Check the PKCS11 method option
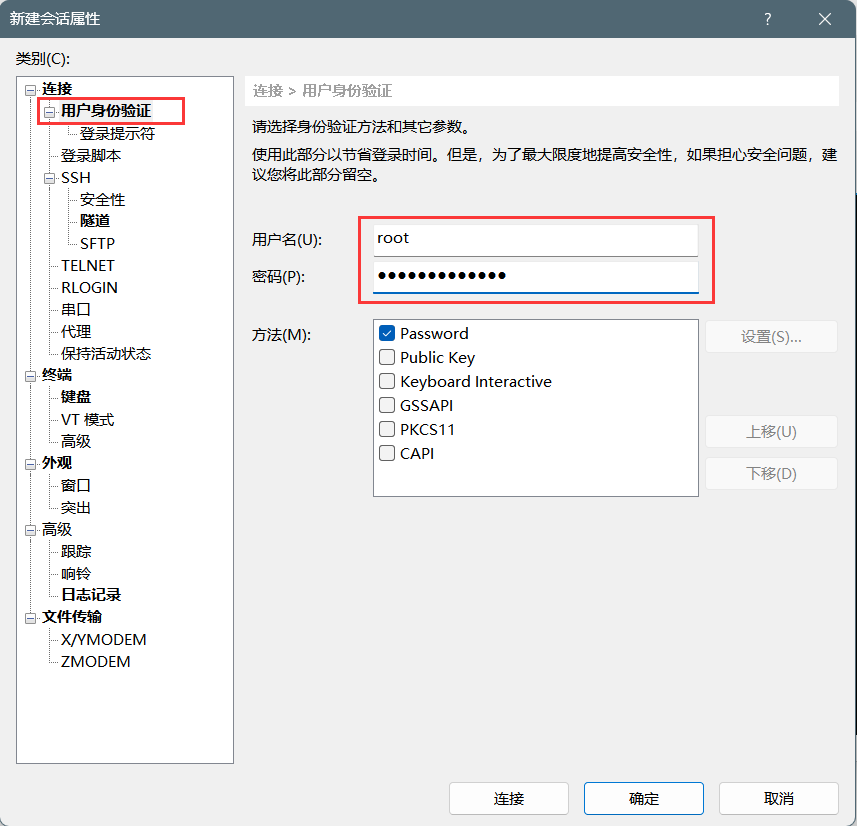This screenshot has width=857, height=826. tap(387, 429)
